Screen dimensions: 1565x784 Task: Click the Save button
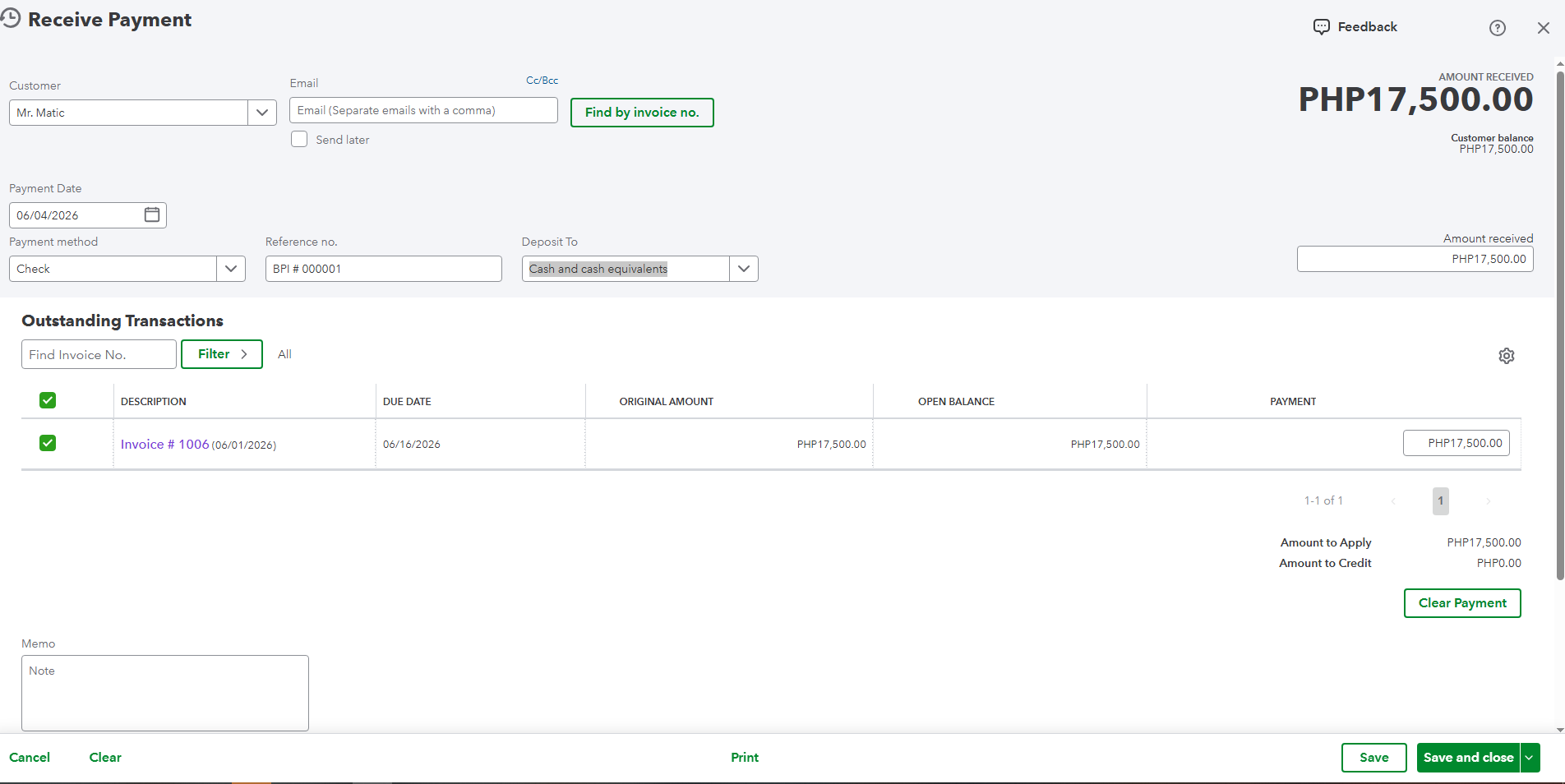coord(1374,758)
